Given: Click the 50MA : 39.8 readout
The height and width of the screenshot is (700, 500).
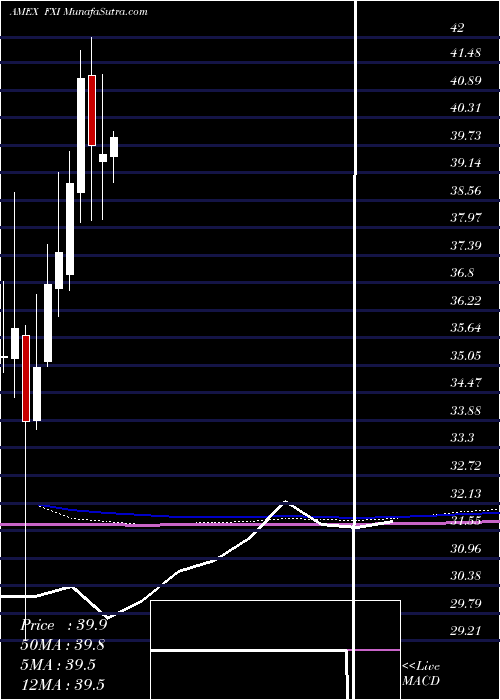Looking at the screenshot, I should pyautogui.click(x=64, y=645).
